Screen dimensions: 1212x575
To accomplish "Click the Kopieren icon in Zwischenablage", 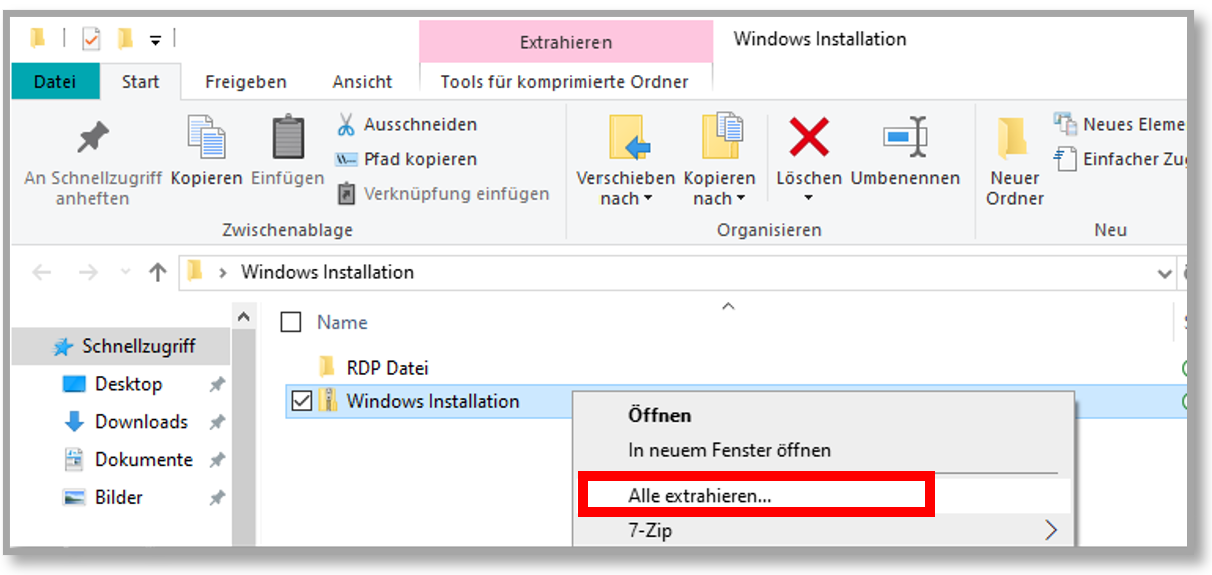I will (206, 139).
